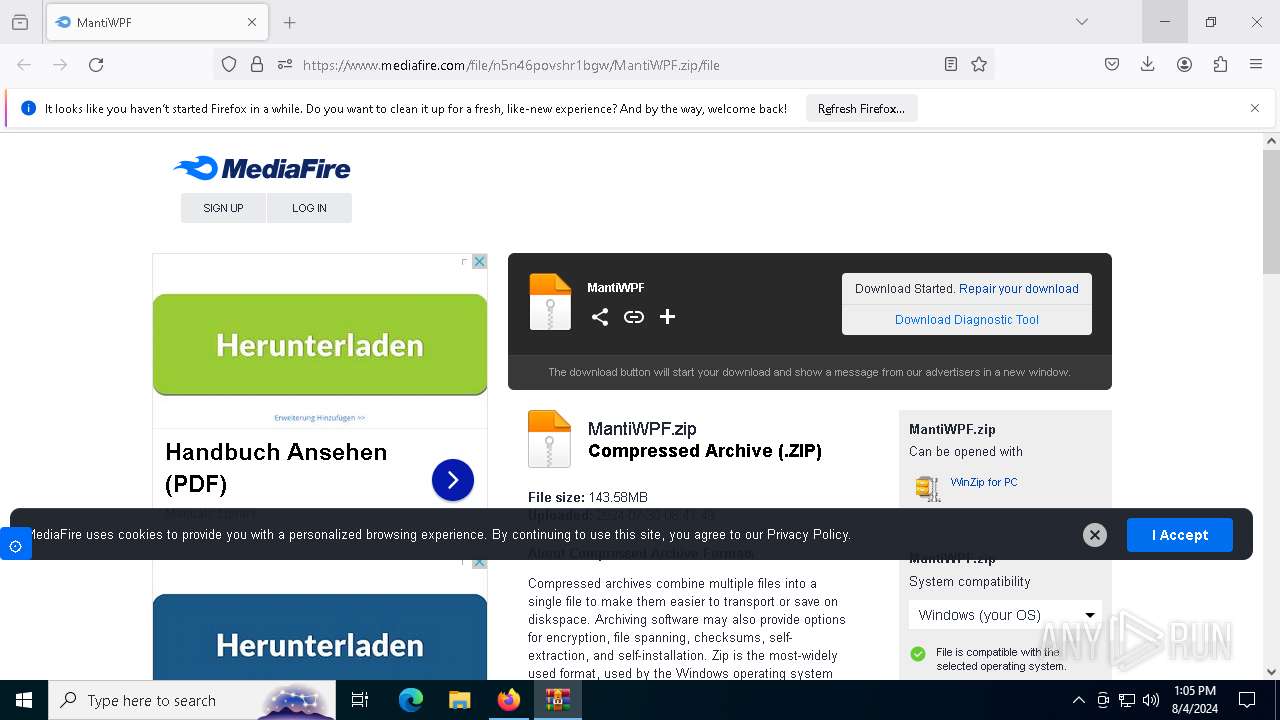Viewport: 1280px width, 720px height.
Task: Select the MantiWPF tab
Action: coord(157,22)
